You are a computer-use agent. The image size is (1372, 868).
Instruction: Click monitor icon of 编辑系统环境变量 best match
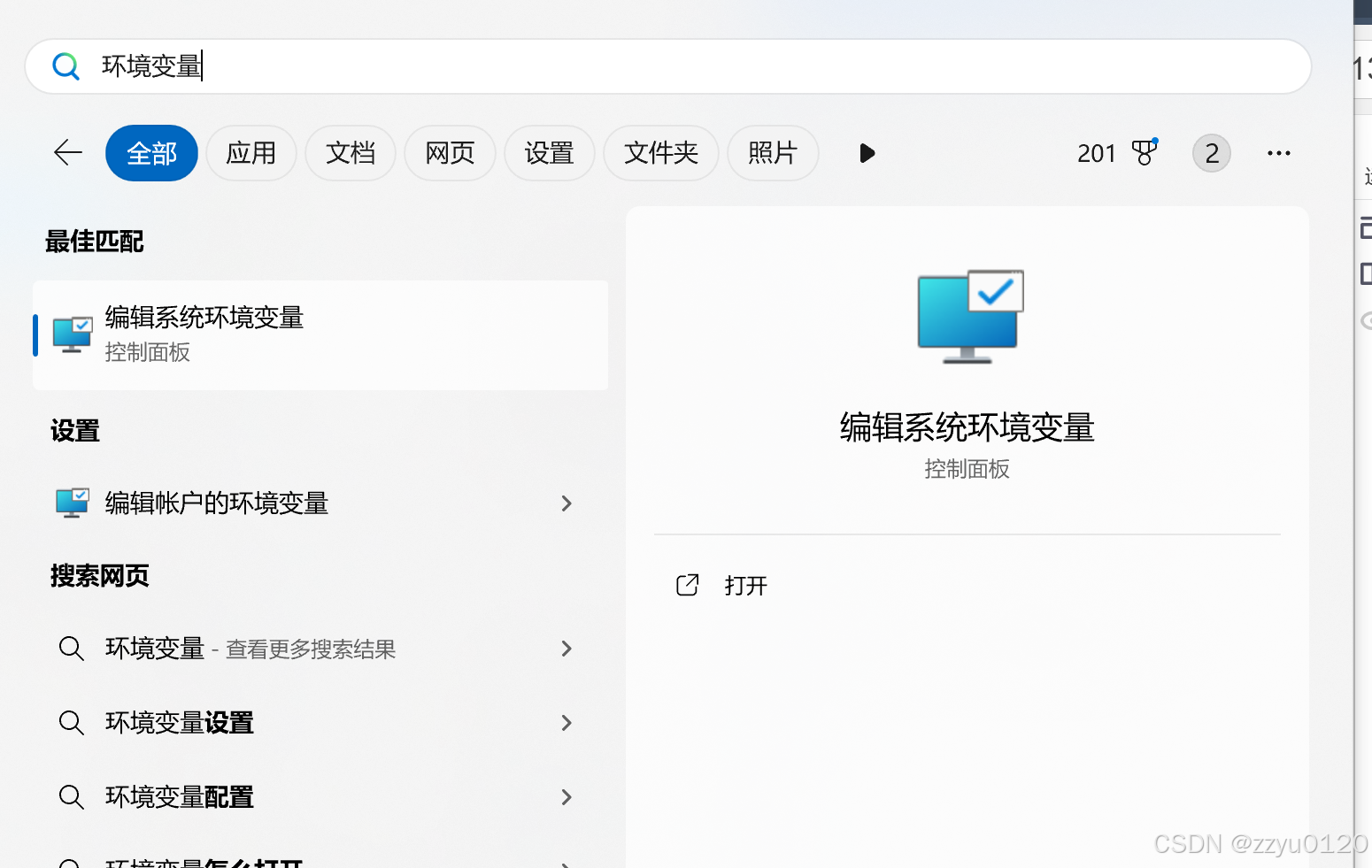pyautogui.click(x=73, y=335)
